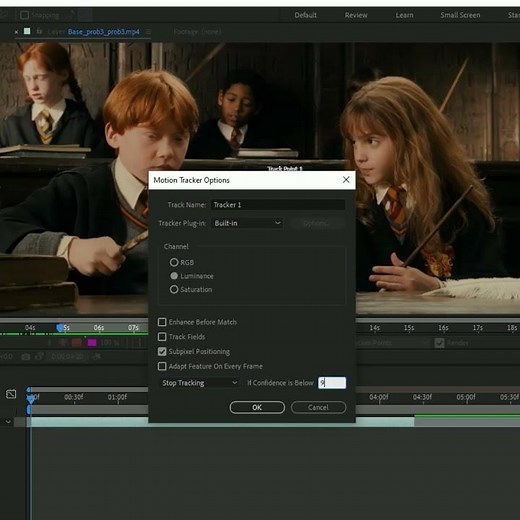Image resolution: width=520 pixels, height=520 pixels.
Task: Click the If Confidence Is Below value field
Action: coord(332,383)
